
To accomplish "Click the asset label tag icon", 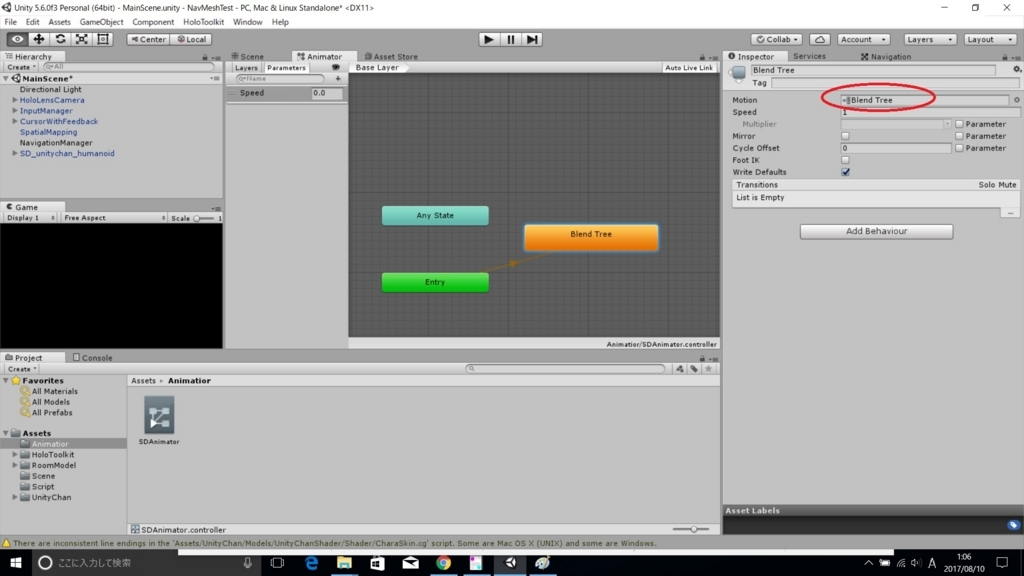I will [x=1013, y=525].
